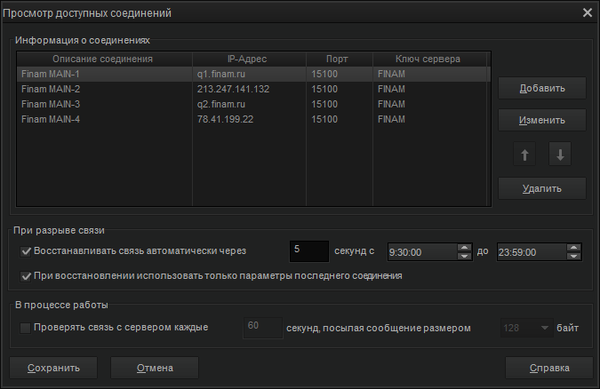Cancel with the Отмена button

point(155,368)
